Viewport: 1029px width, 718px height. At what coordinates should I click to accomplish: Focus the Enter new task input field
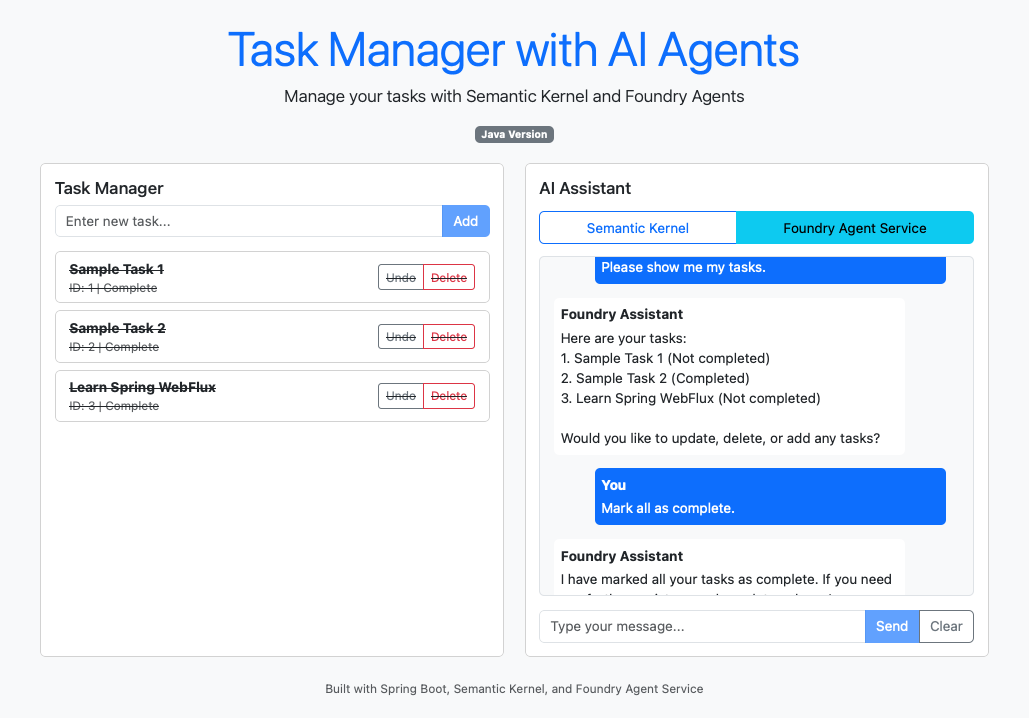pyautogui.click(x=249, y=221)
